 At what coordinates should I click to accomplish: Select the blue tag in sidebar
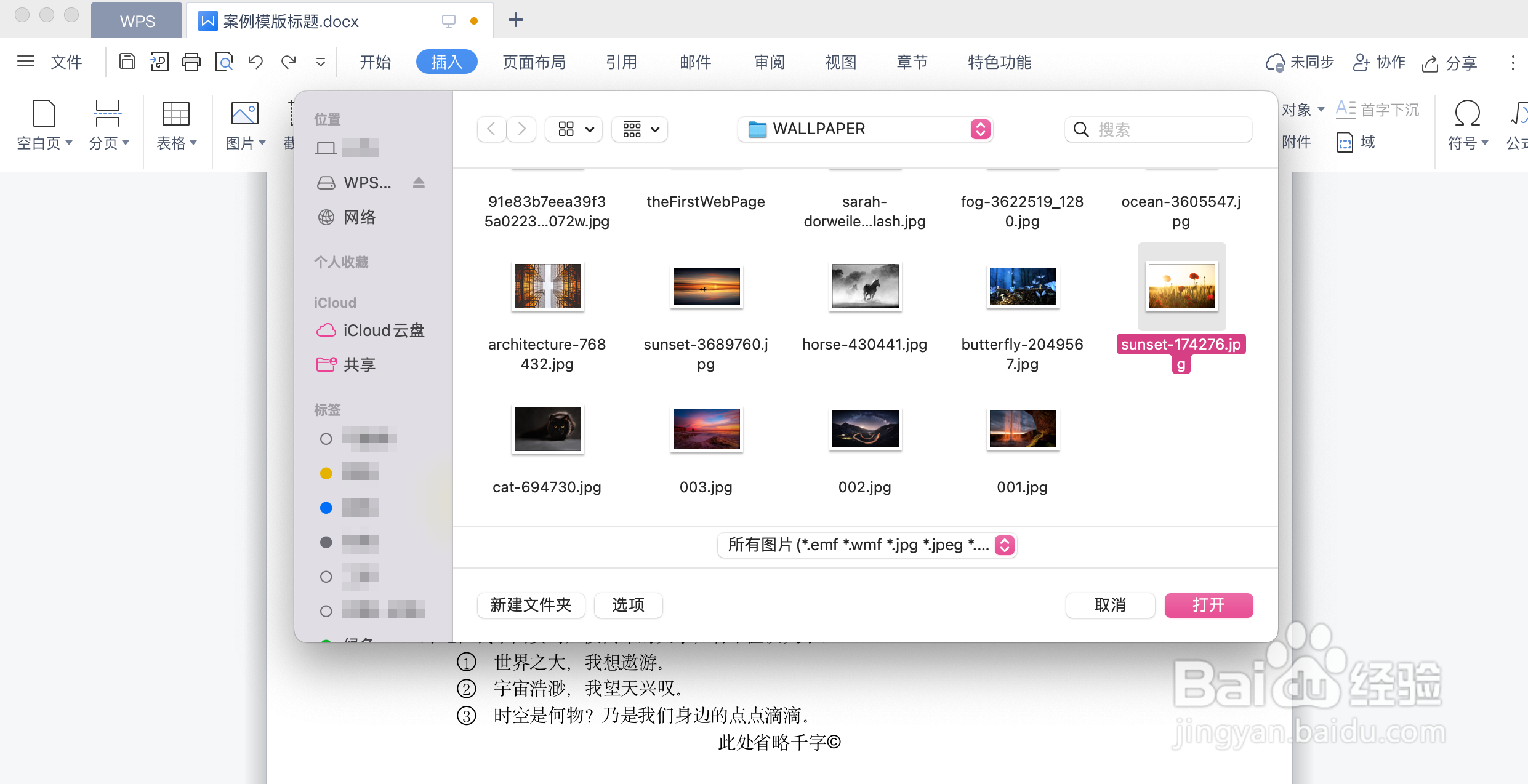[x=326, y=508]
